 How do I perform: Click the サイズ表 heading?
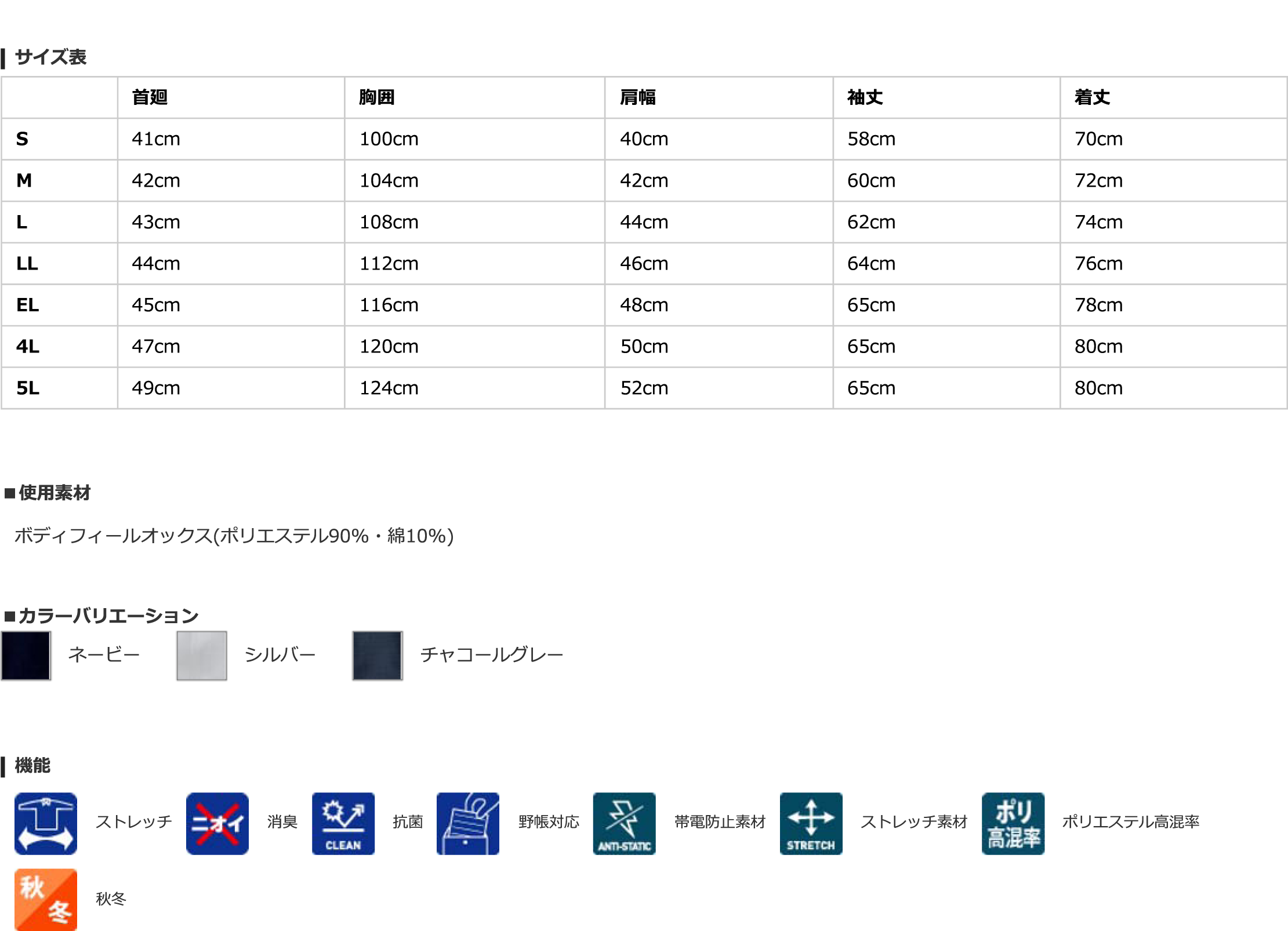point(50,57)
